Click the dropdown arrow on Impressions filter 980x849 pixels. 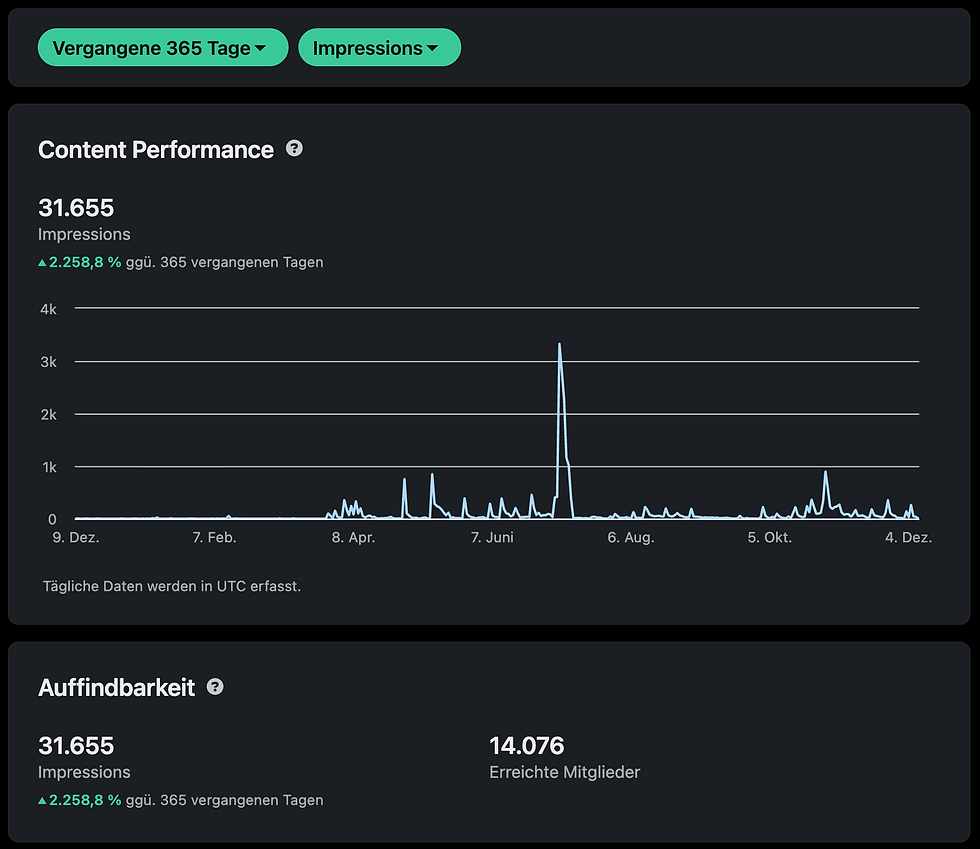tap(434, 46)
